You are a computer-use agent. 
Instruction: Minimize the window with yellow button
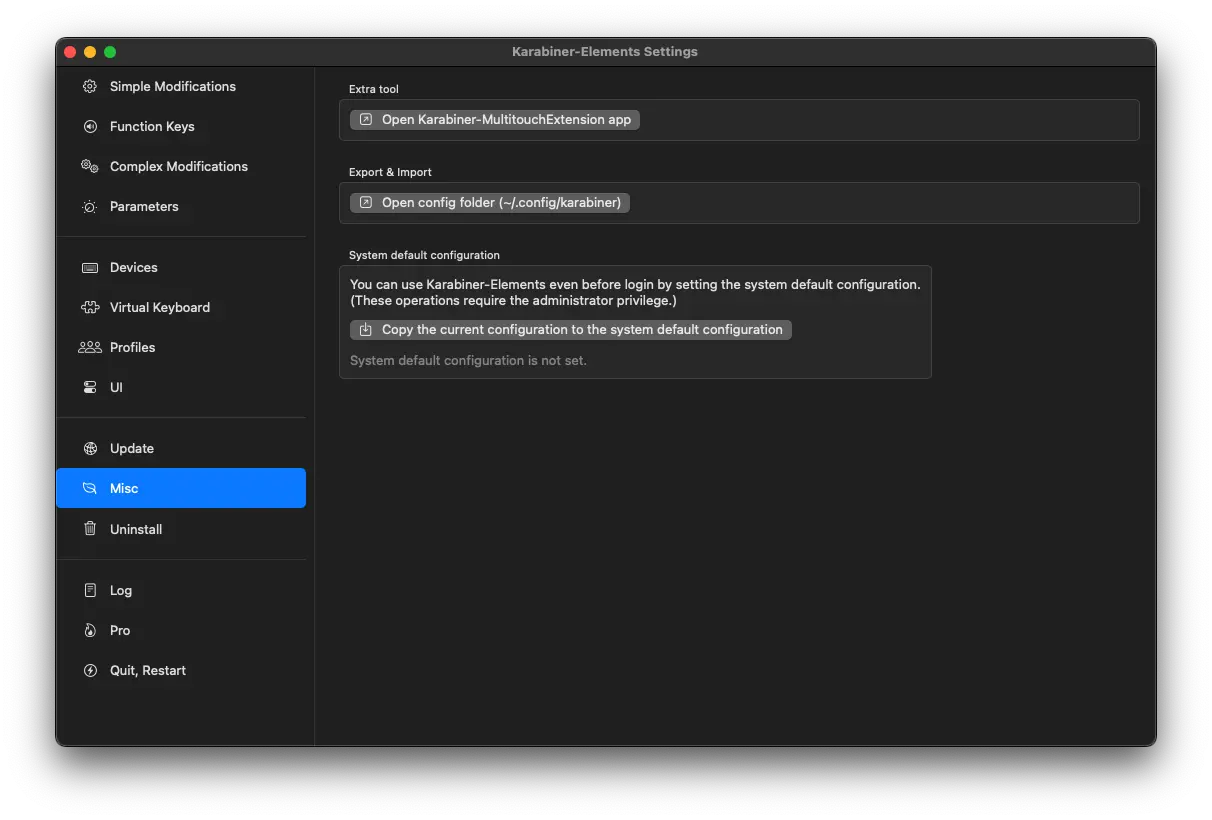(90, 51)
